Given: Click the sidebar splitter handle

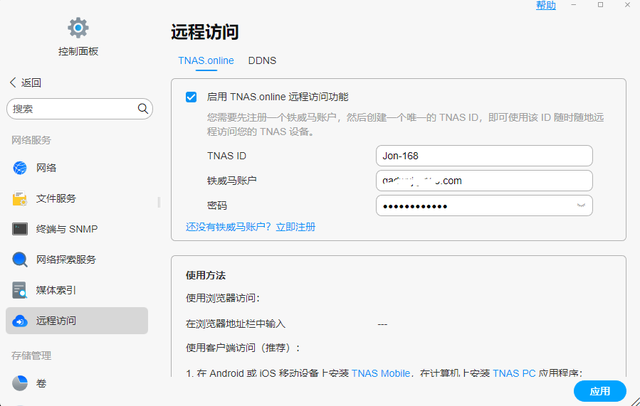Looking at the screenshot, I should click(x=159, y=202).
